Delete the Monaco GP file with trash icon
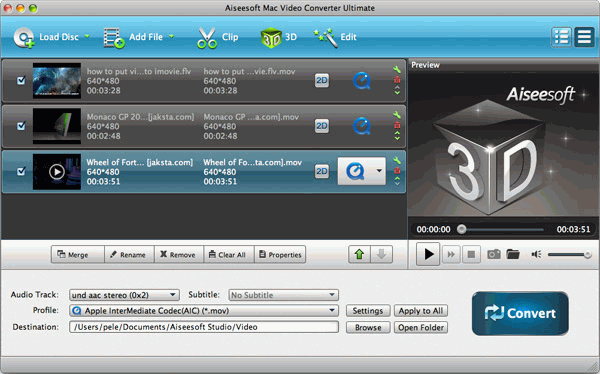This screenshot has height=374, width=600. [x=397, y=125]
